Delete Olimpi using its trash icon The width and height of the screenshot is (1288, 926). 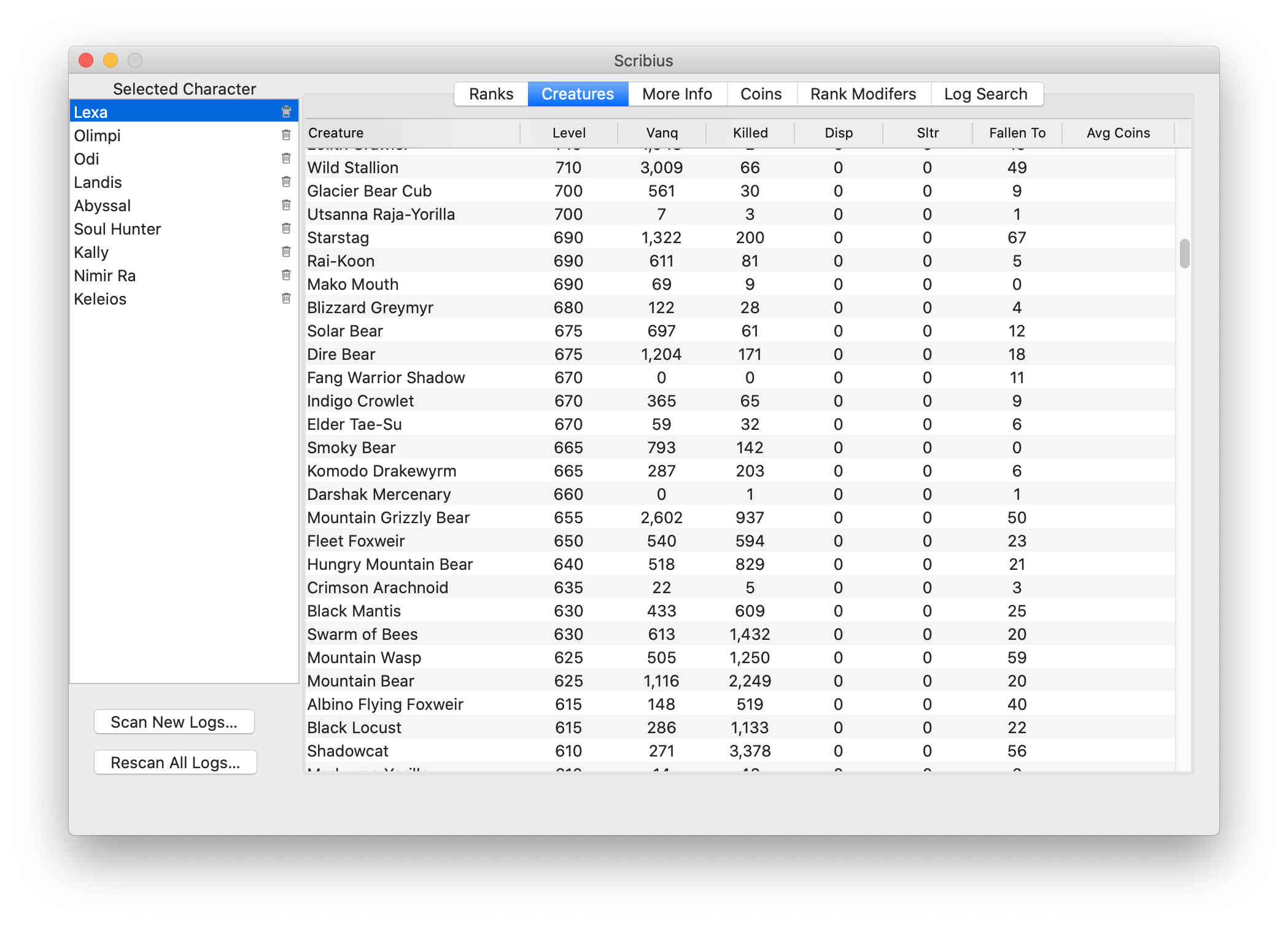click(x=286, y=135)
